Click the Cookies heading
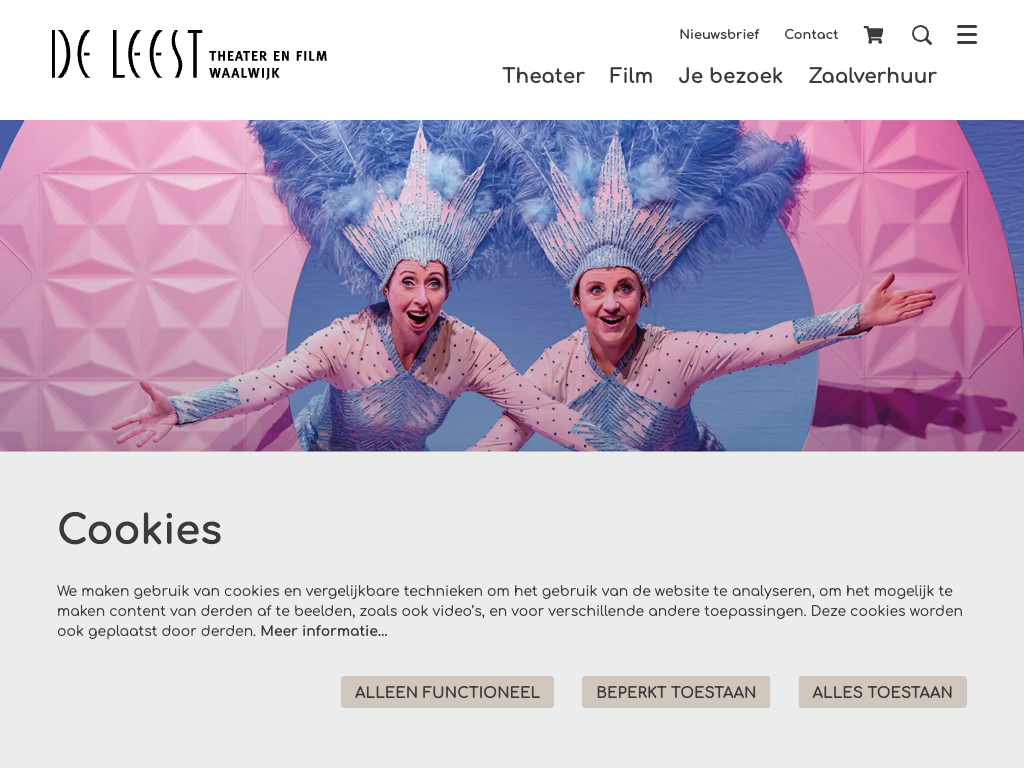 (x=140, y=529)
